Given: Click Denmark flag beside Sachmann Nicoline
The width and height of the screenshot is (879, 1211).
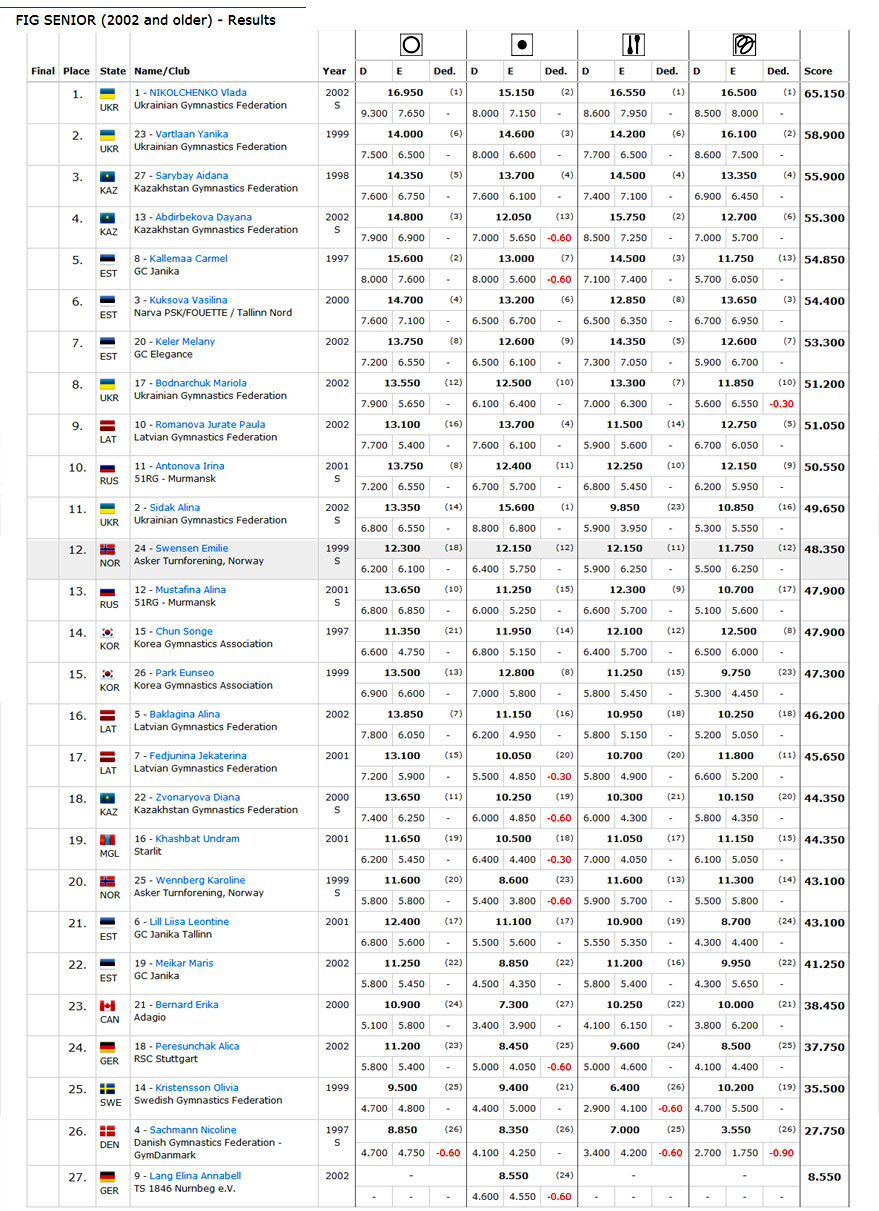Looking at the screenshot, I should 107,1130.
